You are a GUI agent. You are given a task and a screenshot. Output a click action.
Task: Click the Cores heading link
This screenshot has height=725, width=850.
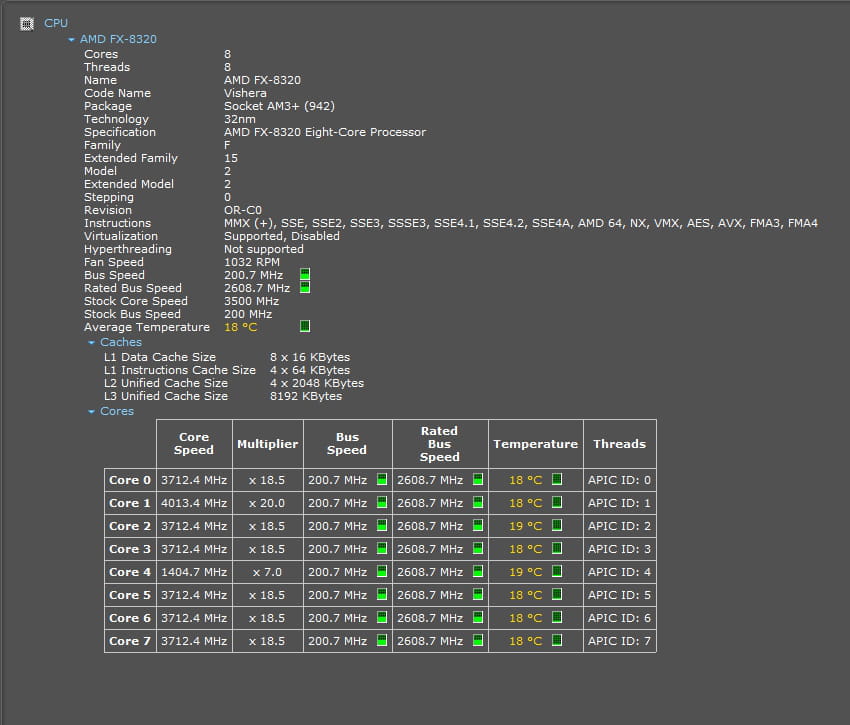(x=117, y=411)
